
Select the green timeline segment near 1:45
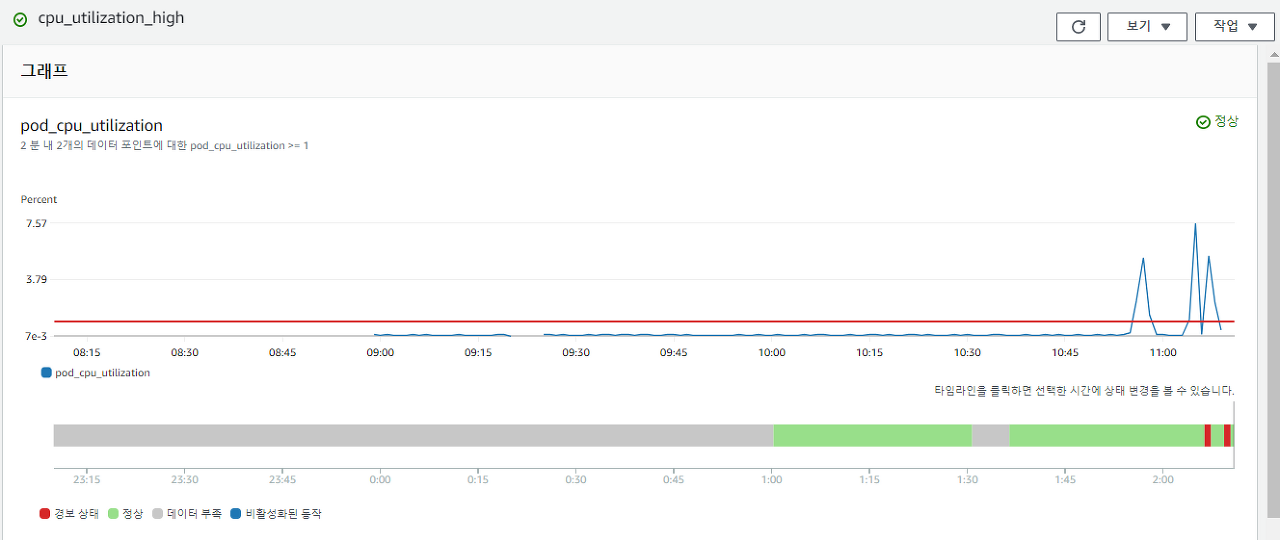coord(1106,435)
